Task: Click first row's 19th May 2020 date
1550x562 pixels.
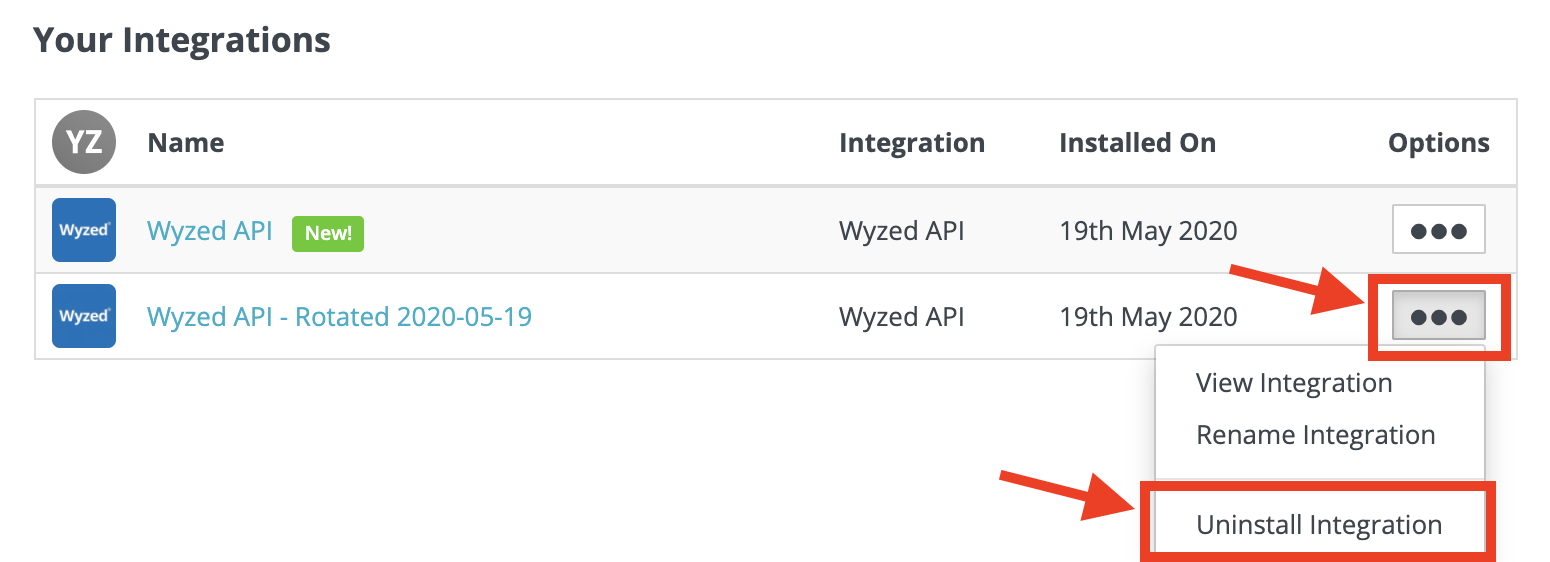Action: 1148,231
